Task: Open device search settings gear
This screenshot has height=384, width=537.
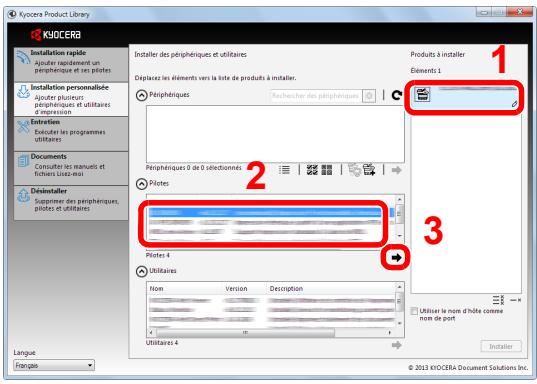Action: tap(369, 96)
